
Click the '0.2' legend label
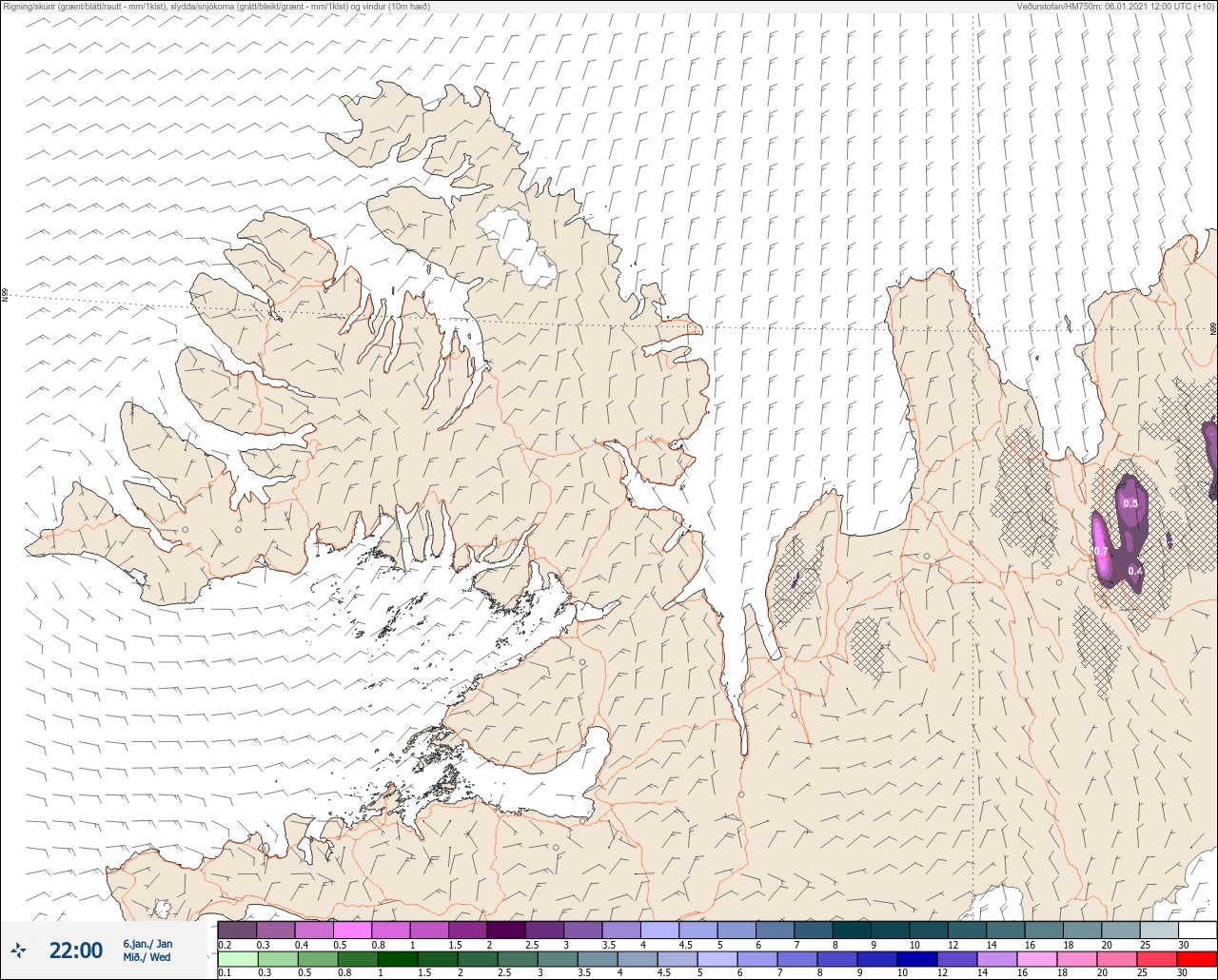click(x=225, y=945)
